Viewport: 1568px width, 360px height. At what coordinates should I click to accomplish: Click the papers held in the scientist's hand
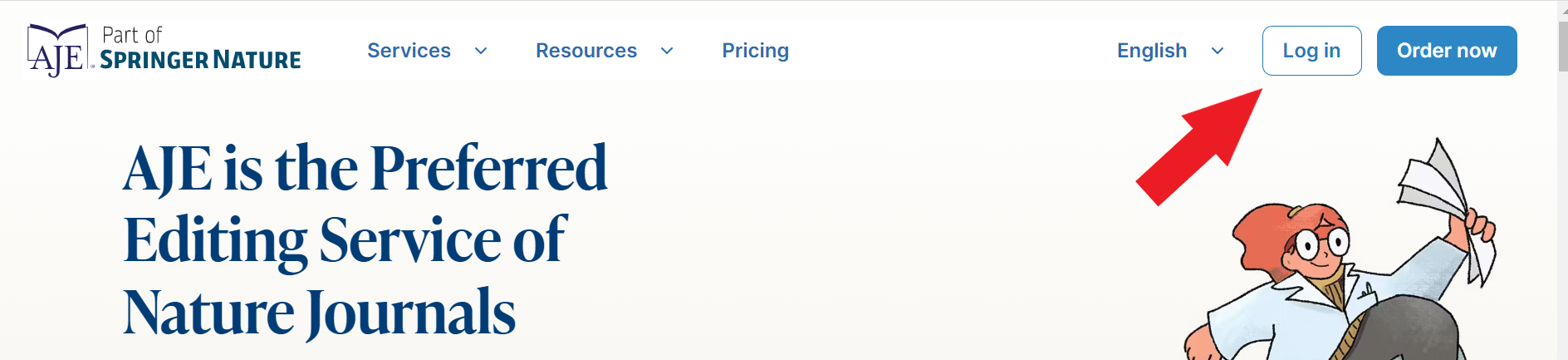(1446, 210)
